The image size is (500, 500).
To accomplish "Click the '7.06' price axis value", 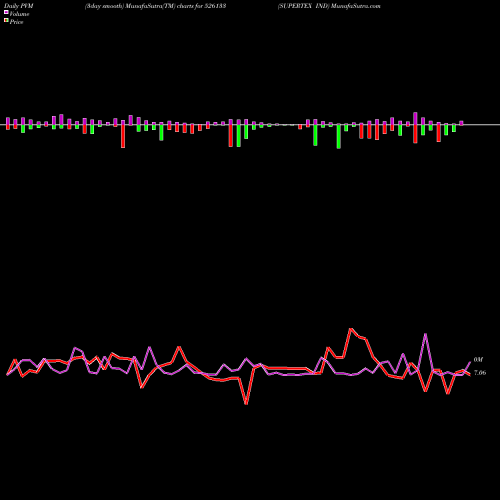I will point(480,373).
